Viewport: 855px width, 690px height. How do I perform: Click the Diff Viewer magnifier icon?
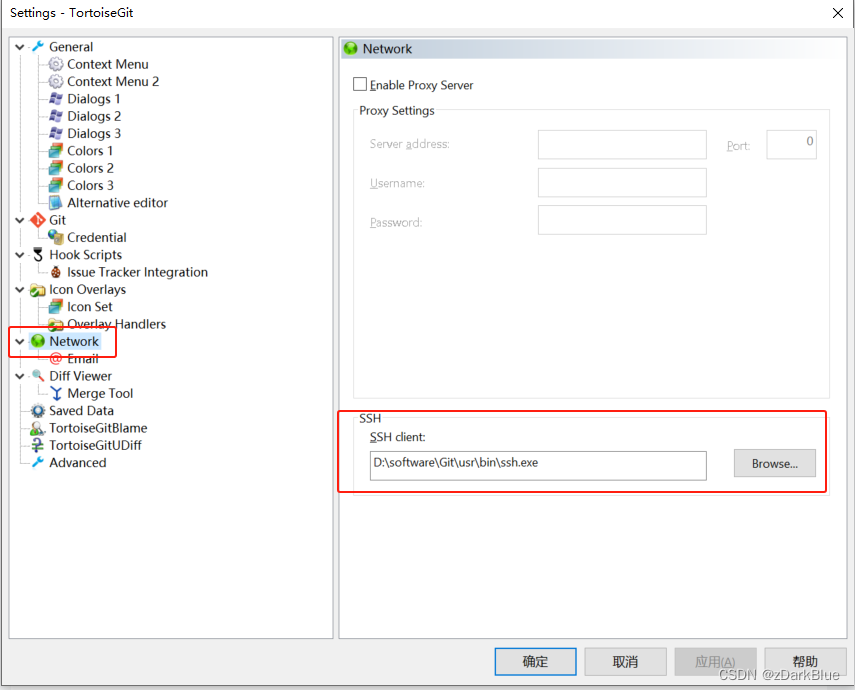[x=38, y=376]
